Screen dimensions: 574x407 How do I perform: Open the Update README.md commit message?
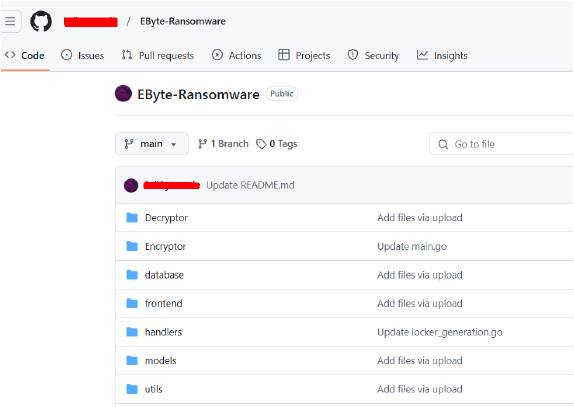point(250,185)
